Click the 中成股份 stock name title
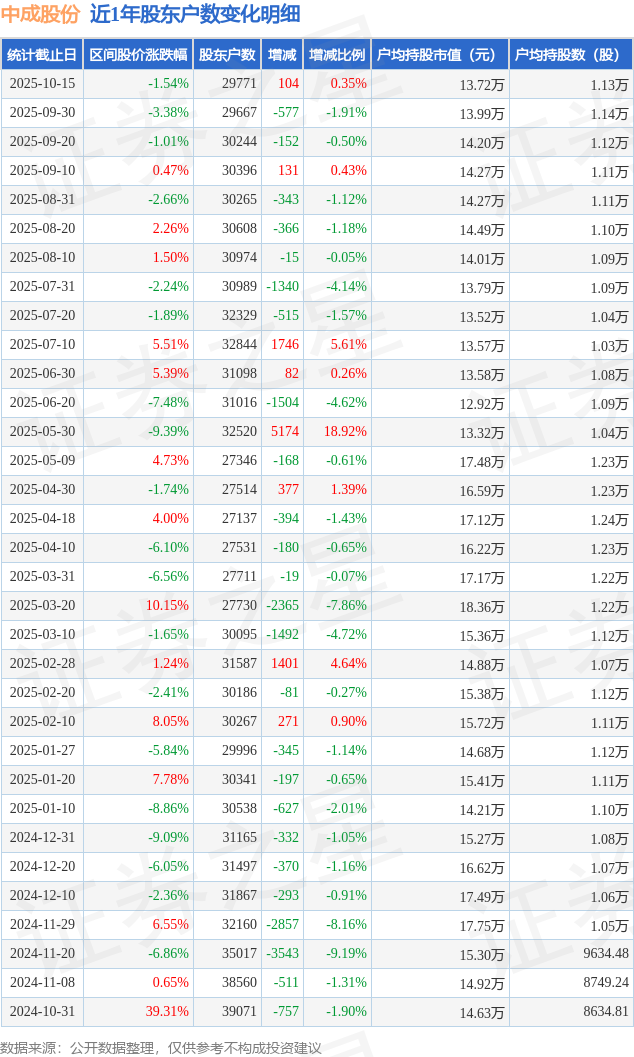 (41, 14)
